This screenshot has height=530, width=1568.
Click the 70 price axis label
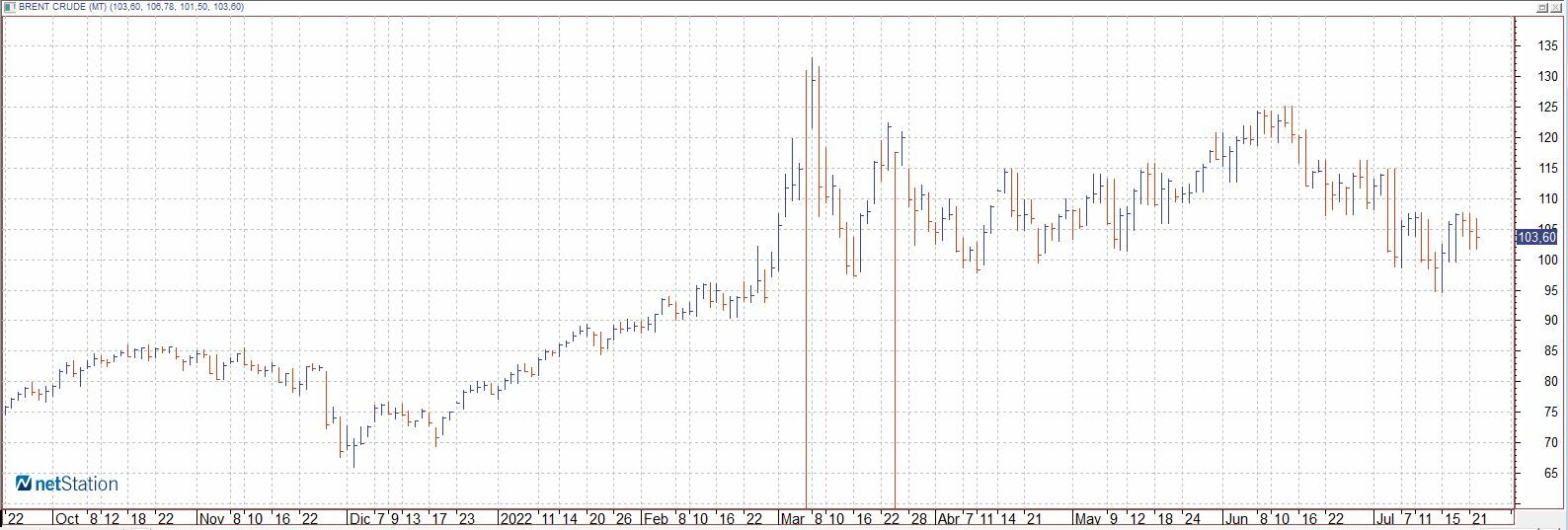point(1550,443)
